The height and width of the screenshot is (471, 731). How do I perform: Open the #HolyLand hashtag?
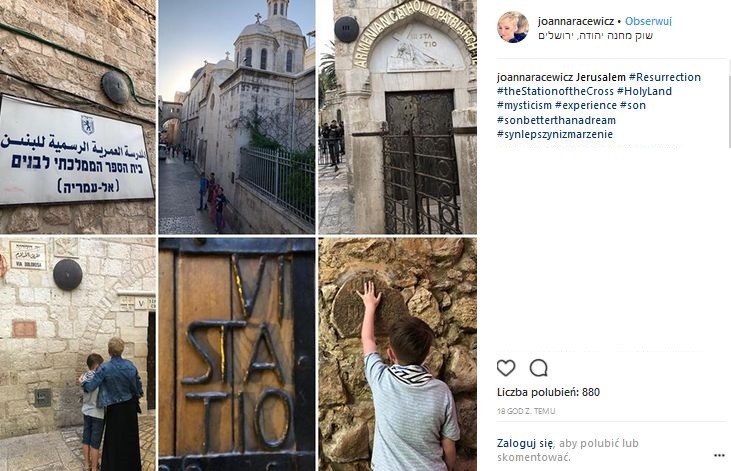tap(644, 91)
